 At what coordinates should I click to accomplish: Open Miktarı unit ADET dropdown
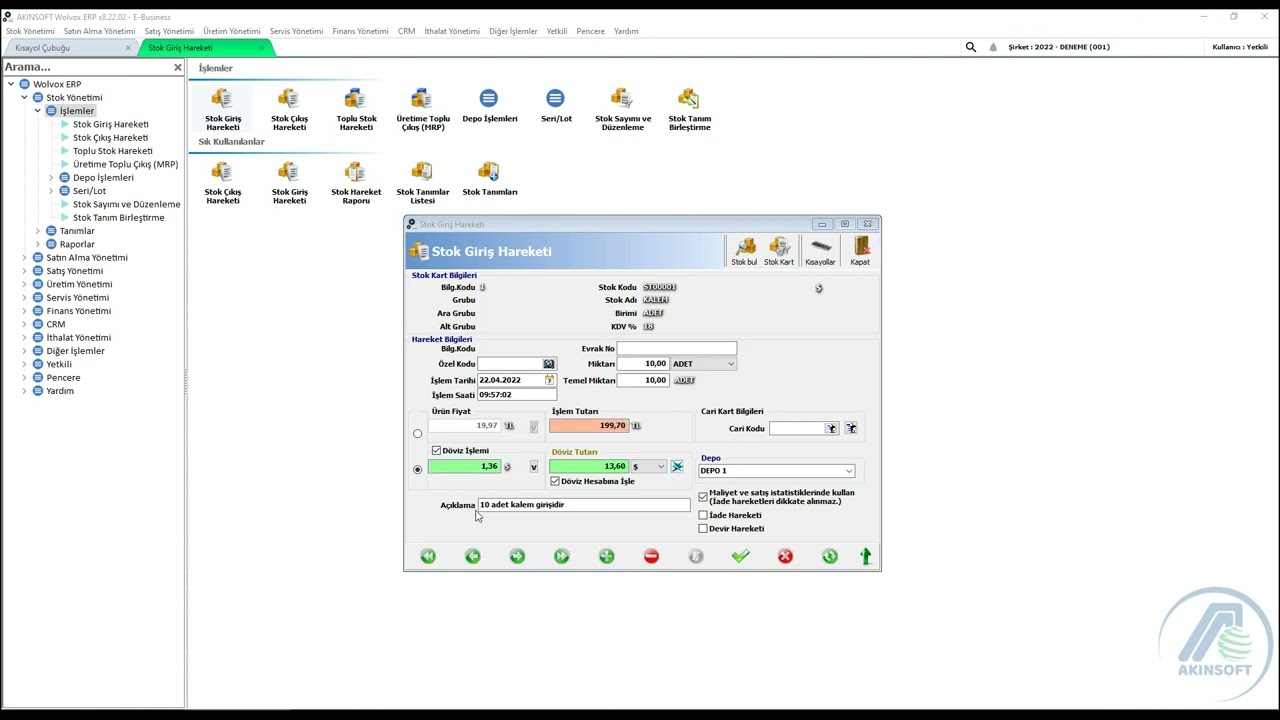(x=704, y=364)
